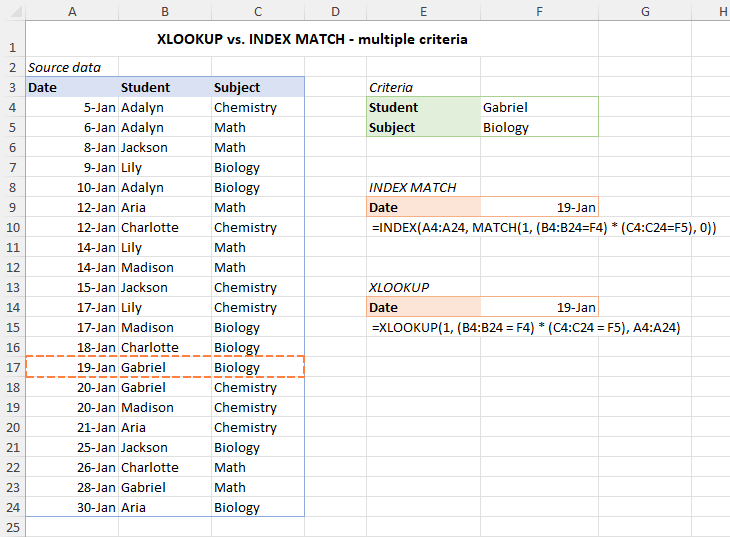The height and width of the screenshot is (537, 730).
Task: Select column A header
Action: click(72, 11)
